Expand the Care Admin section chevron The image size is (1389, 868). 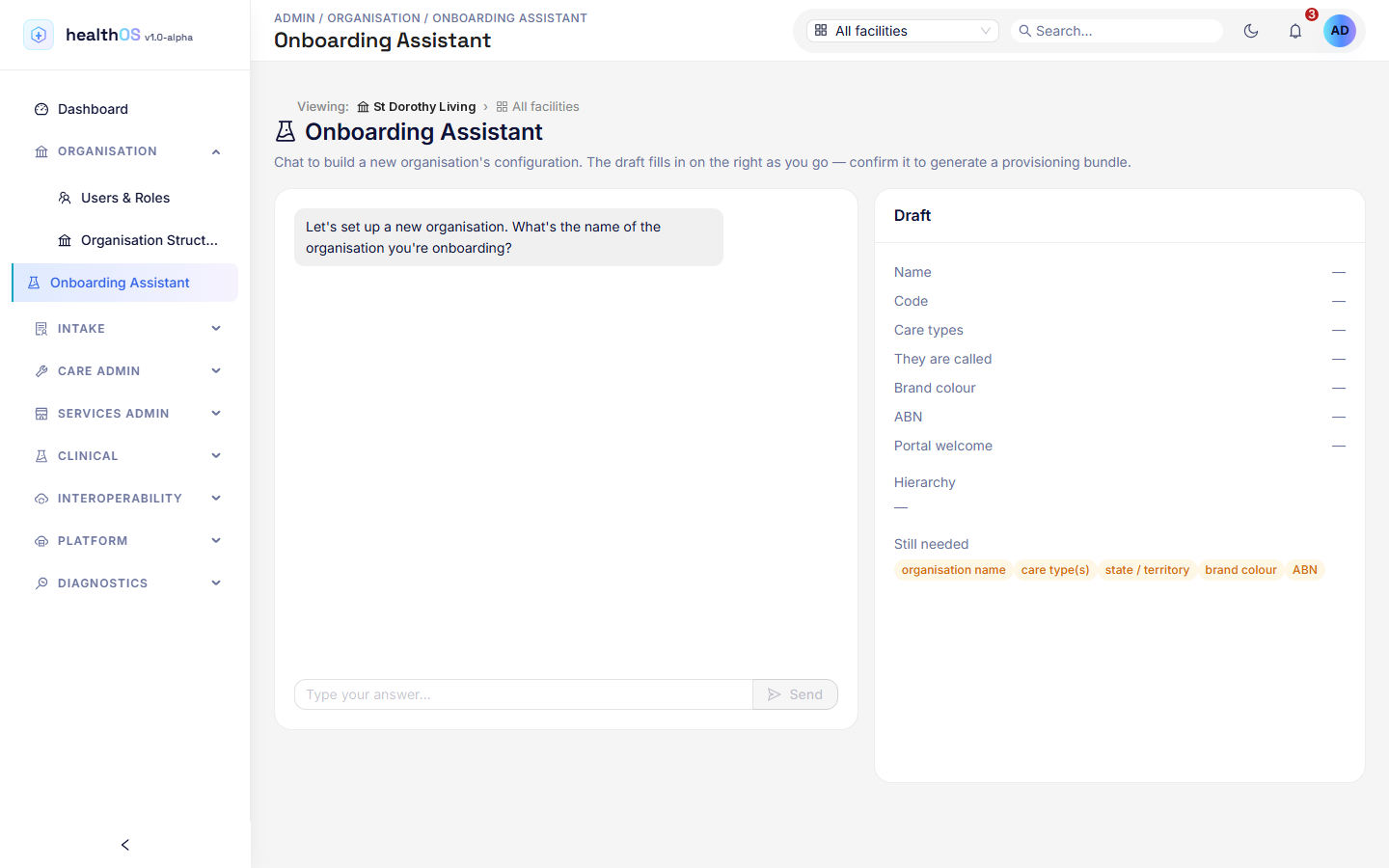[216, 371]
